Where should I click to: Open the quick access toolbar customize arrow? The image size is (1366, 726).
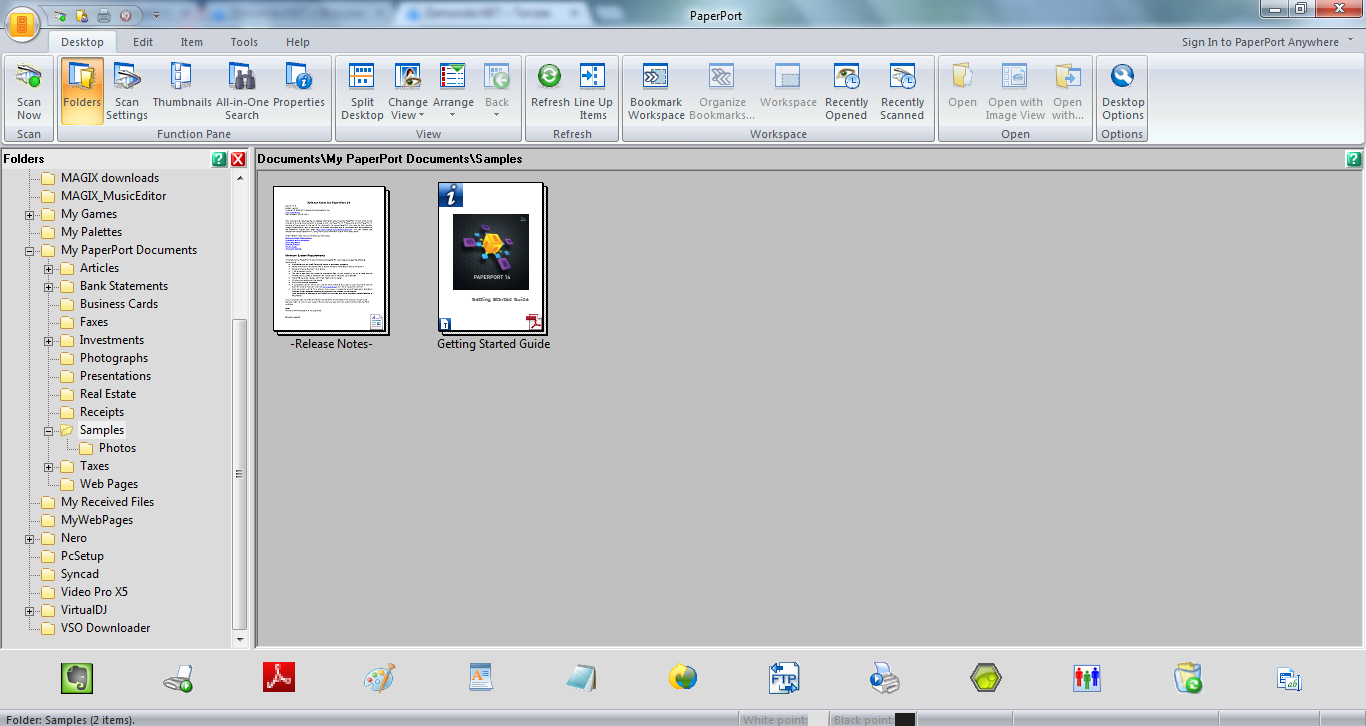pos(156,15)
